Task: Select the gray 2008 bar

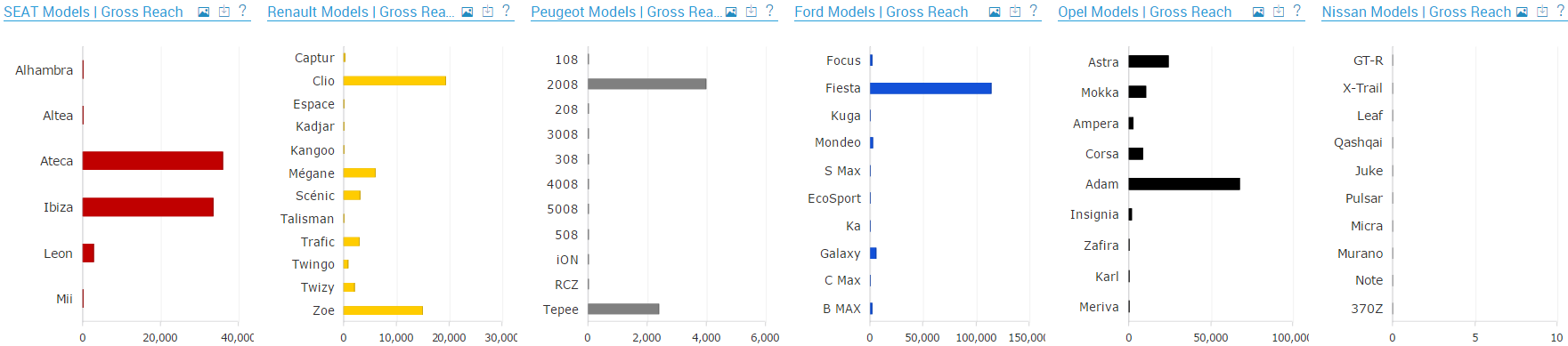Action: (647, 84)
